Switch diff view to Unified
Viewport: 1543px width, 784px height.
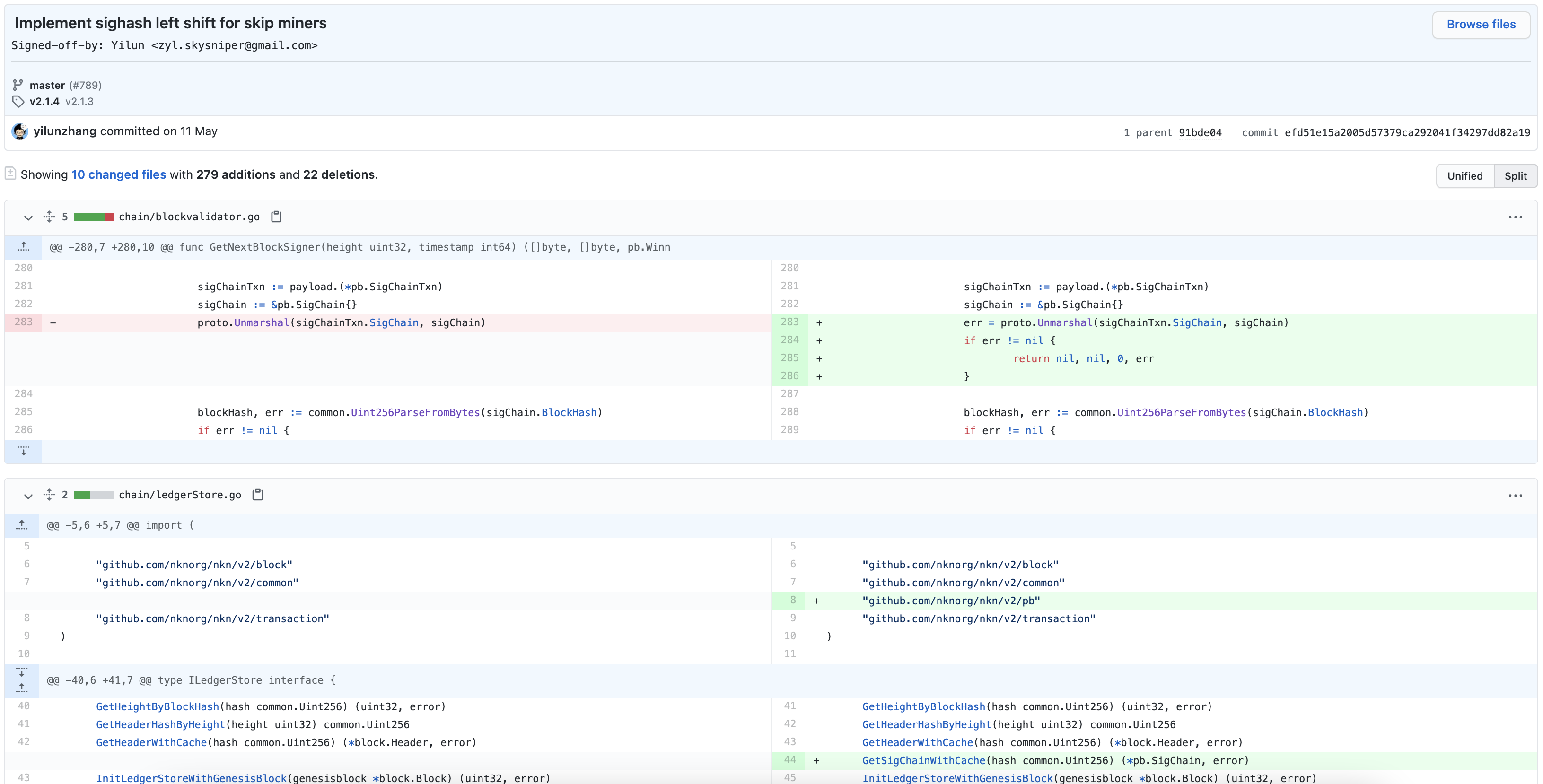(1464, 176)
